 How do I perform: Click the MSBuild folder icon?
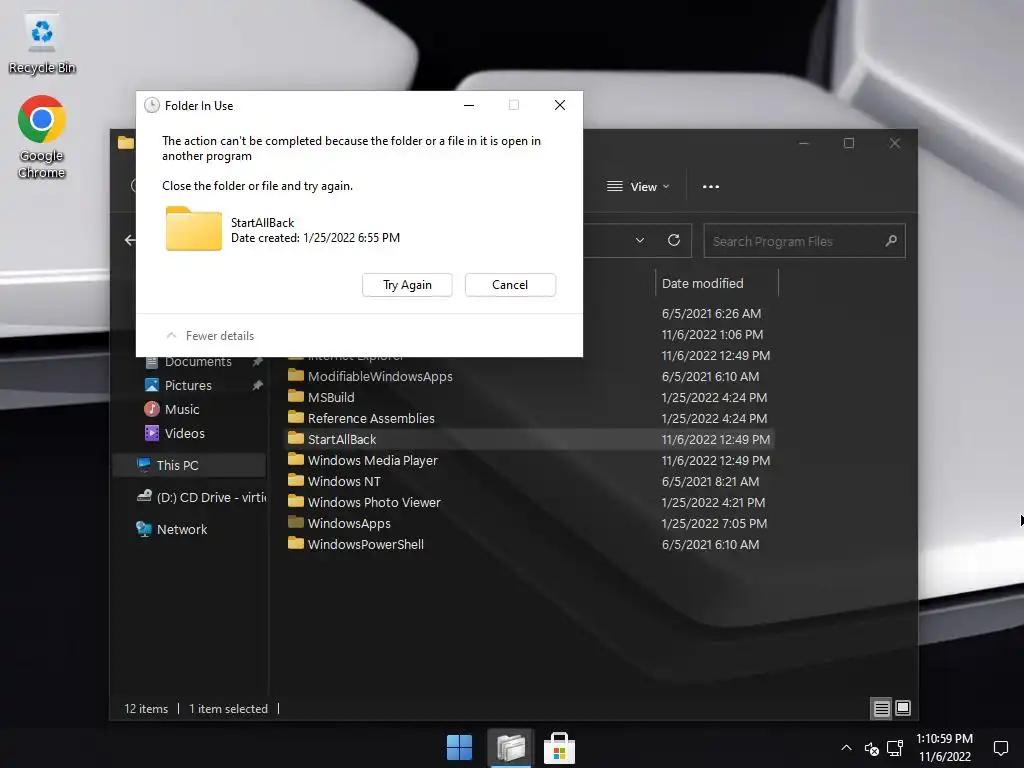click(x=296, y=396)
